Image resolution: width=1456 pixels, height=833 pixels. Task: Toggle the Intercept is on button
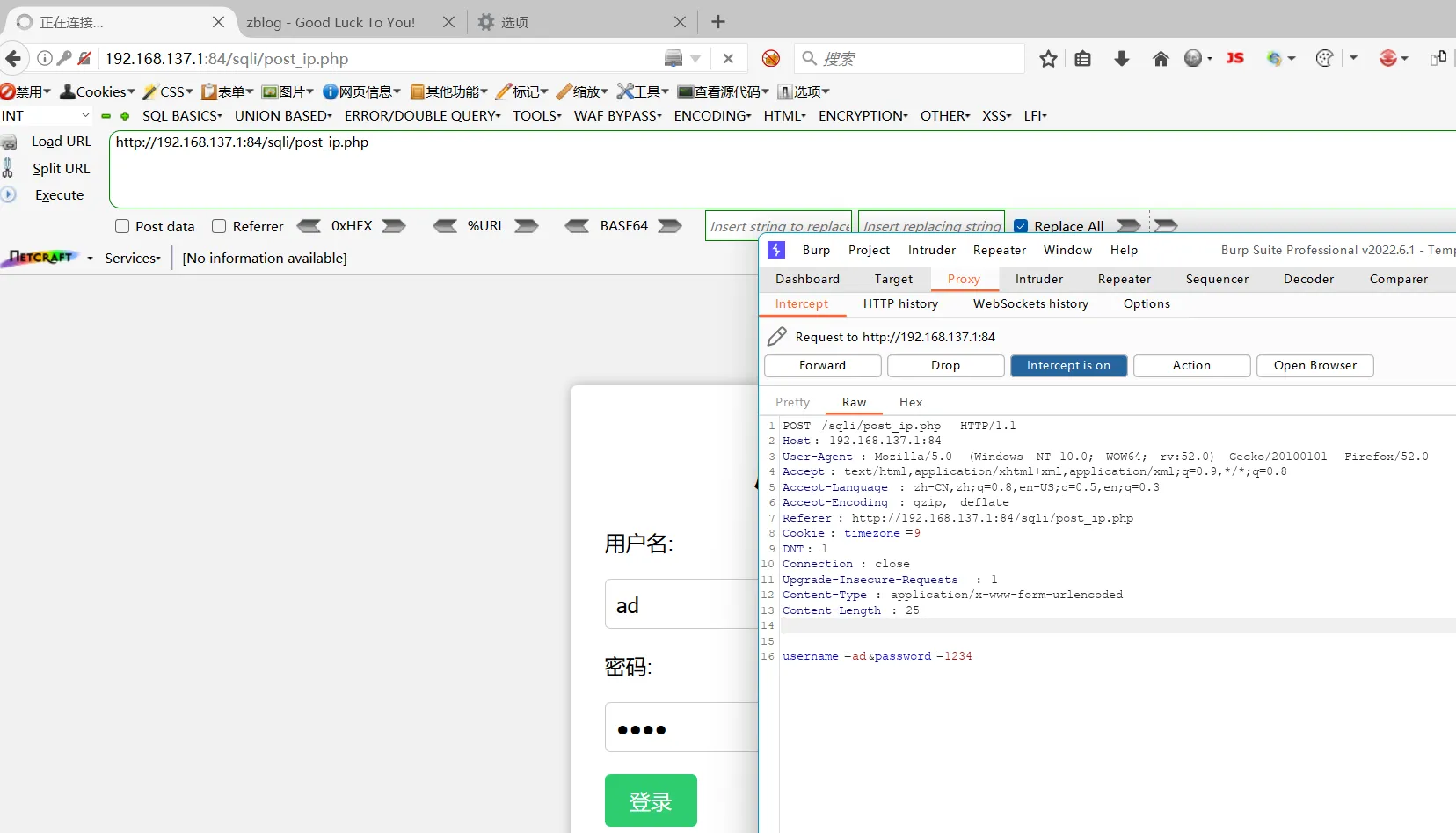pyautogui.click(x=1068, y=366)
